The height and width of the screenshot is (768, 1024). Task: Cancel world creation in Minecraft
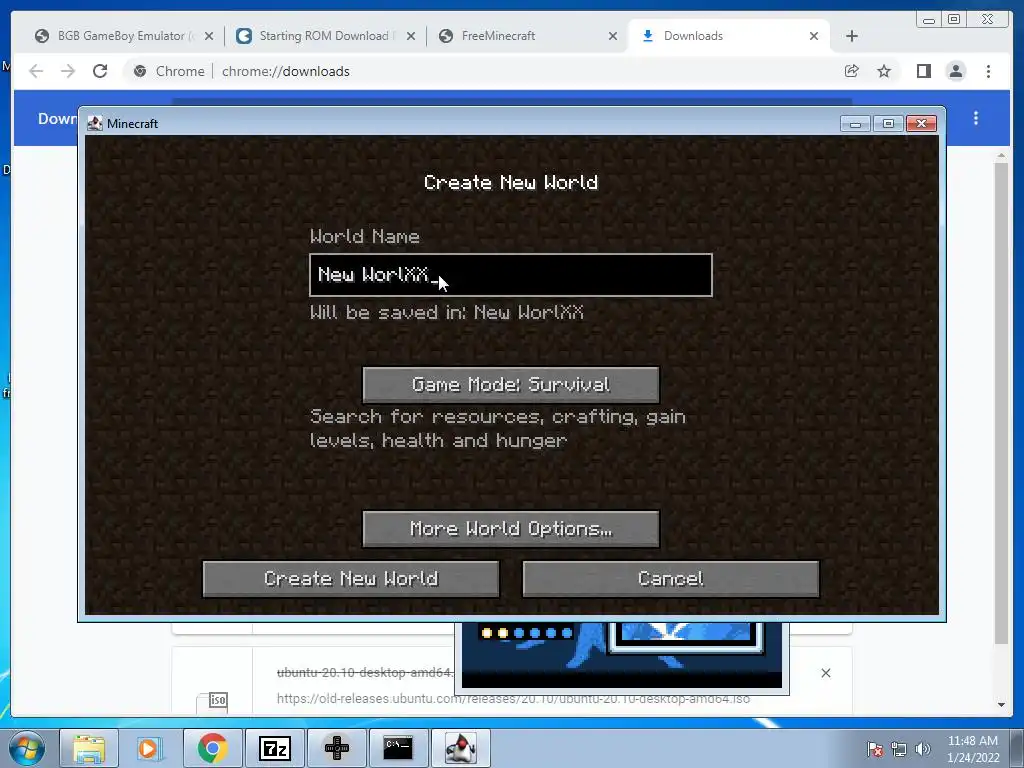671,579
